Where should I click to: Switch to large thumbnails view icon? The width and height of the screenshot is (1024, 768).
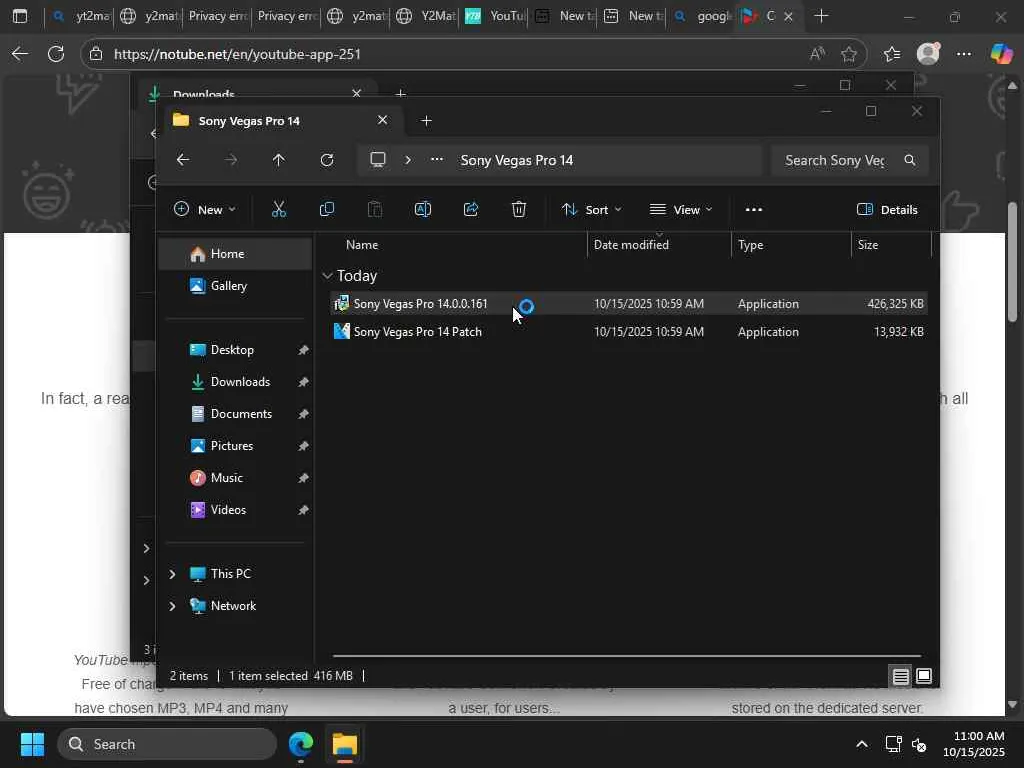pos(924,676)
